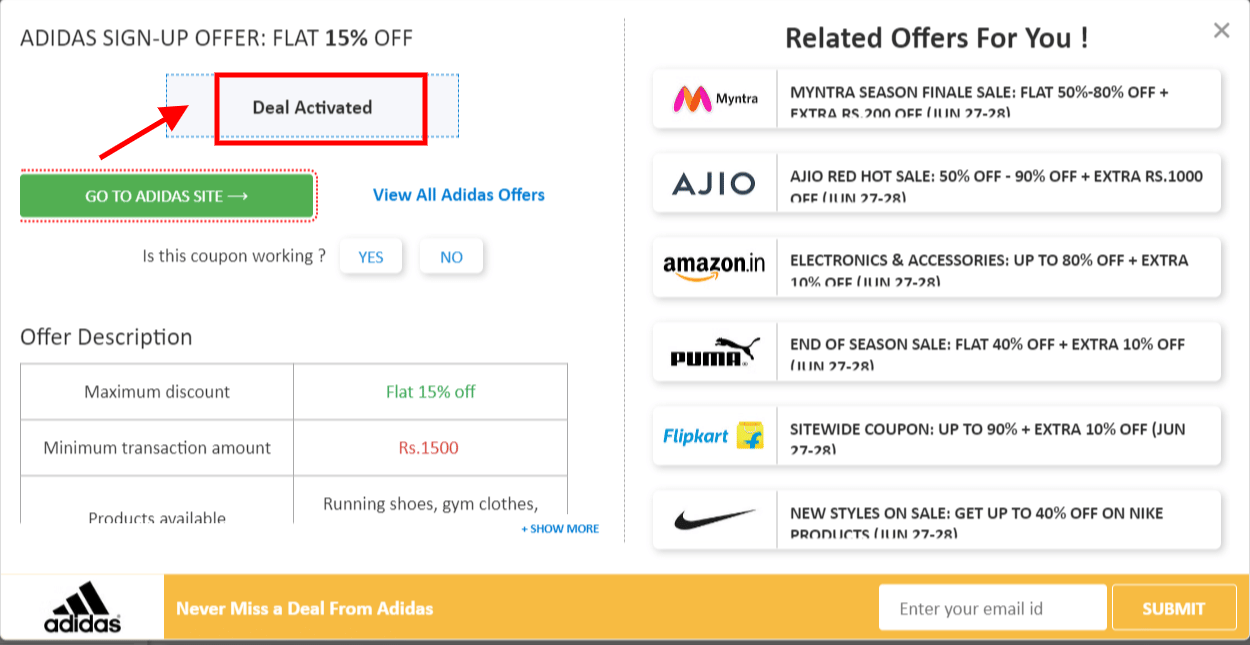Click the email id input field
Image resolution: width=1250 pixels, height=645 pixels.
point(992,607)
